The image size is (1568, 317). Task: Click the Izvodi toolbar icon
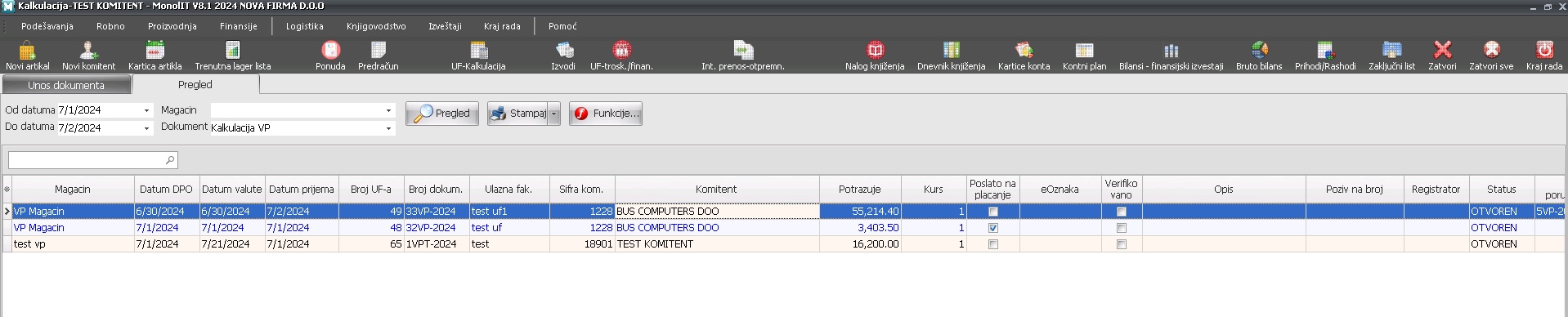tap(563, 56)
